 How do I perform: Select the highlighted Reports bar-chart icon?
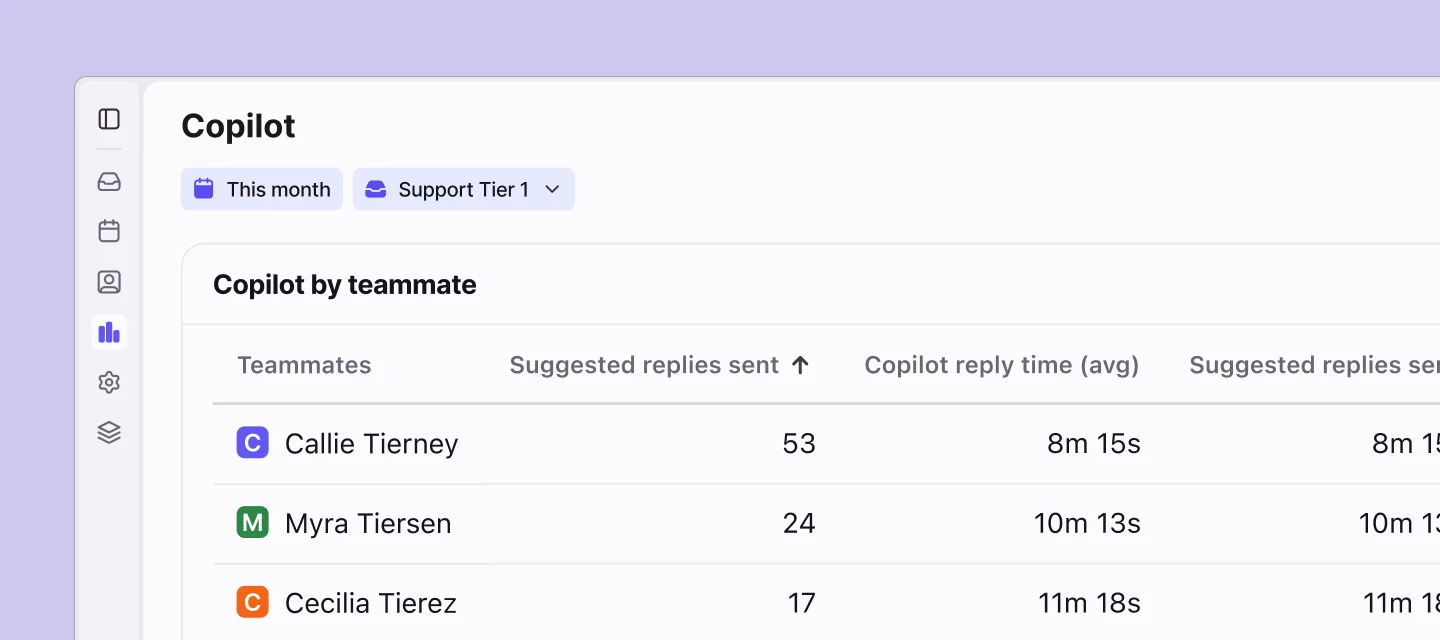coord(108,332)
